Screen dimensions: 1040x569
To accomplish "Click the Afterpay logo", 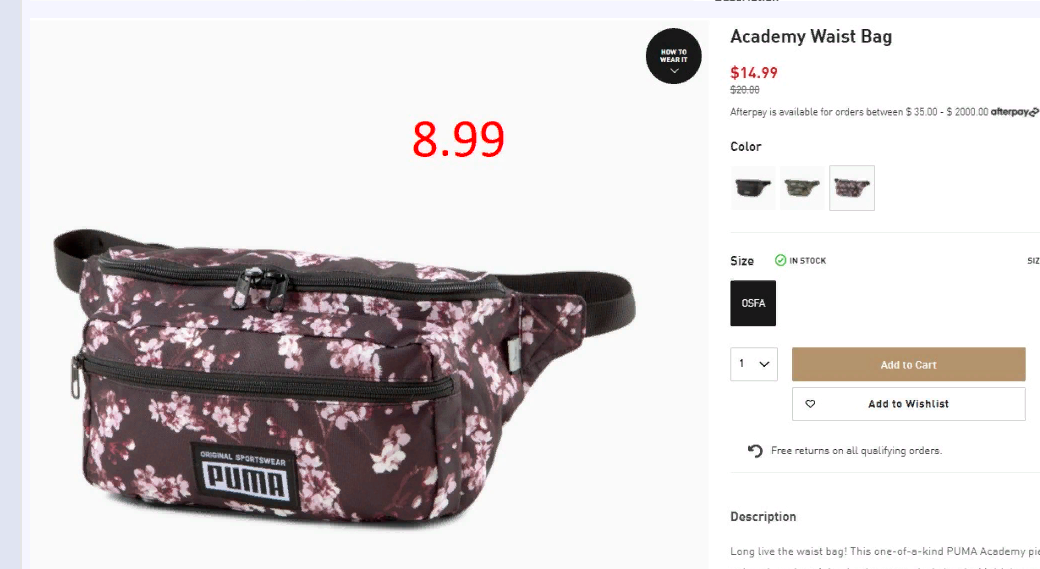I will [1015, 112].
